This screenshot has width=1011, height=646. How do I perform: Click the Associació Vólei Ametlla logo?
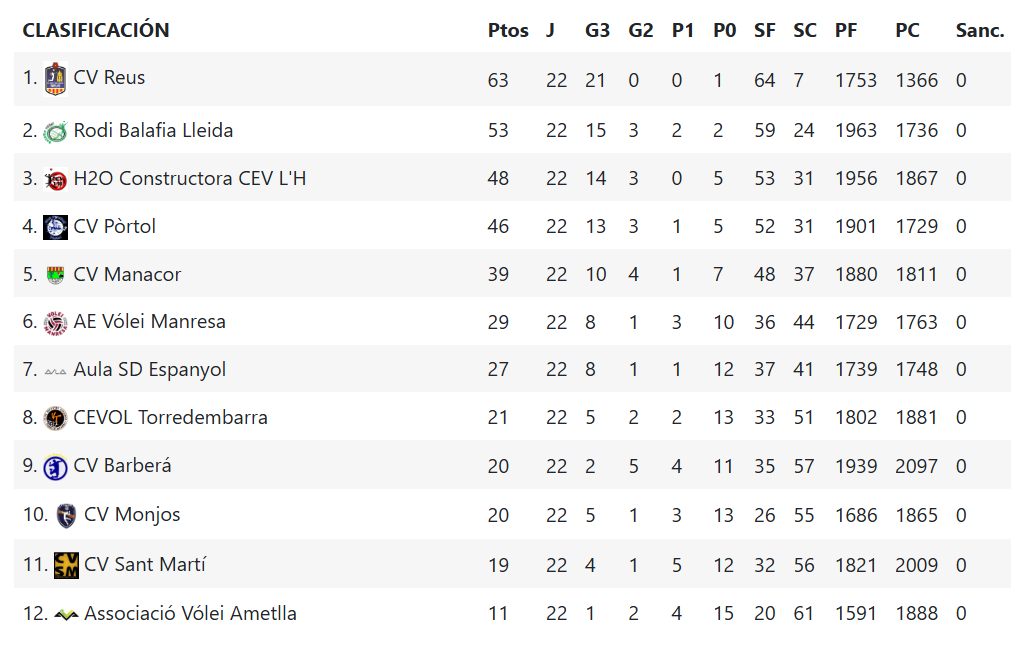(x=66, y=614)
